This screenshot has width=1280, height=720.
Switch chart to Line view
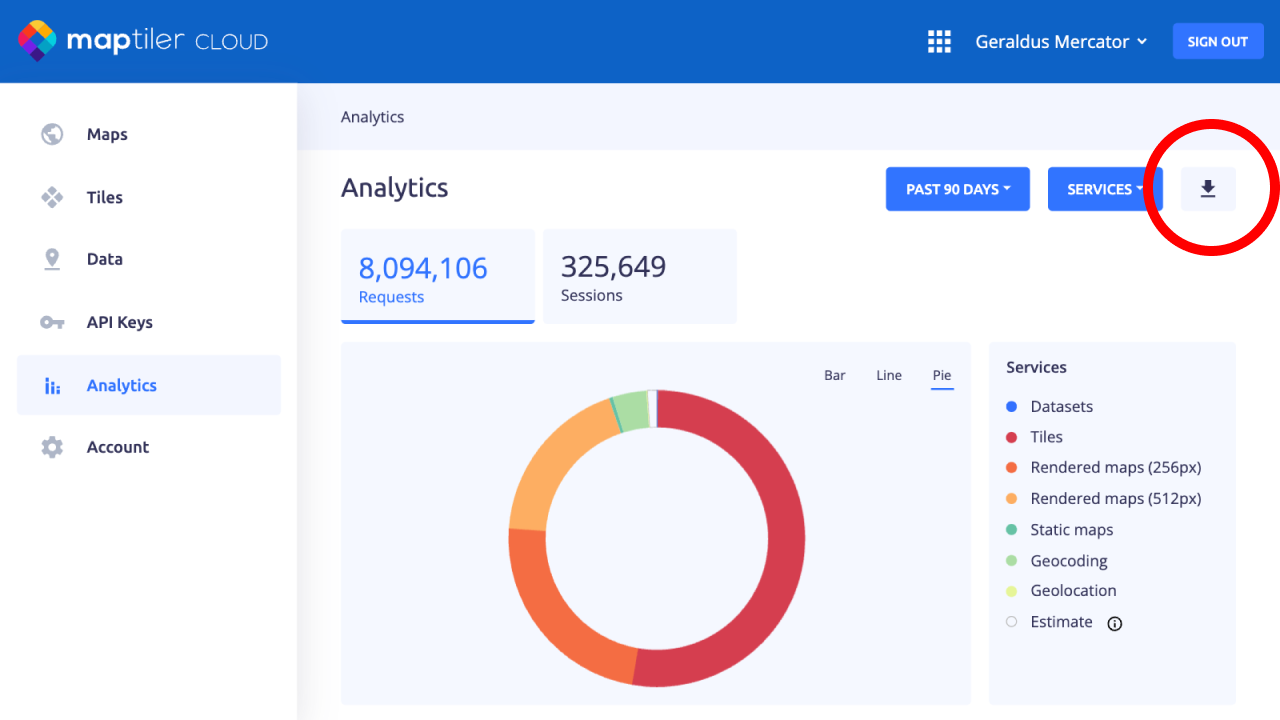point(889,376)
